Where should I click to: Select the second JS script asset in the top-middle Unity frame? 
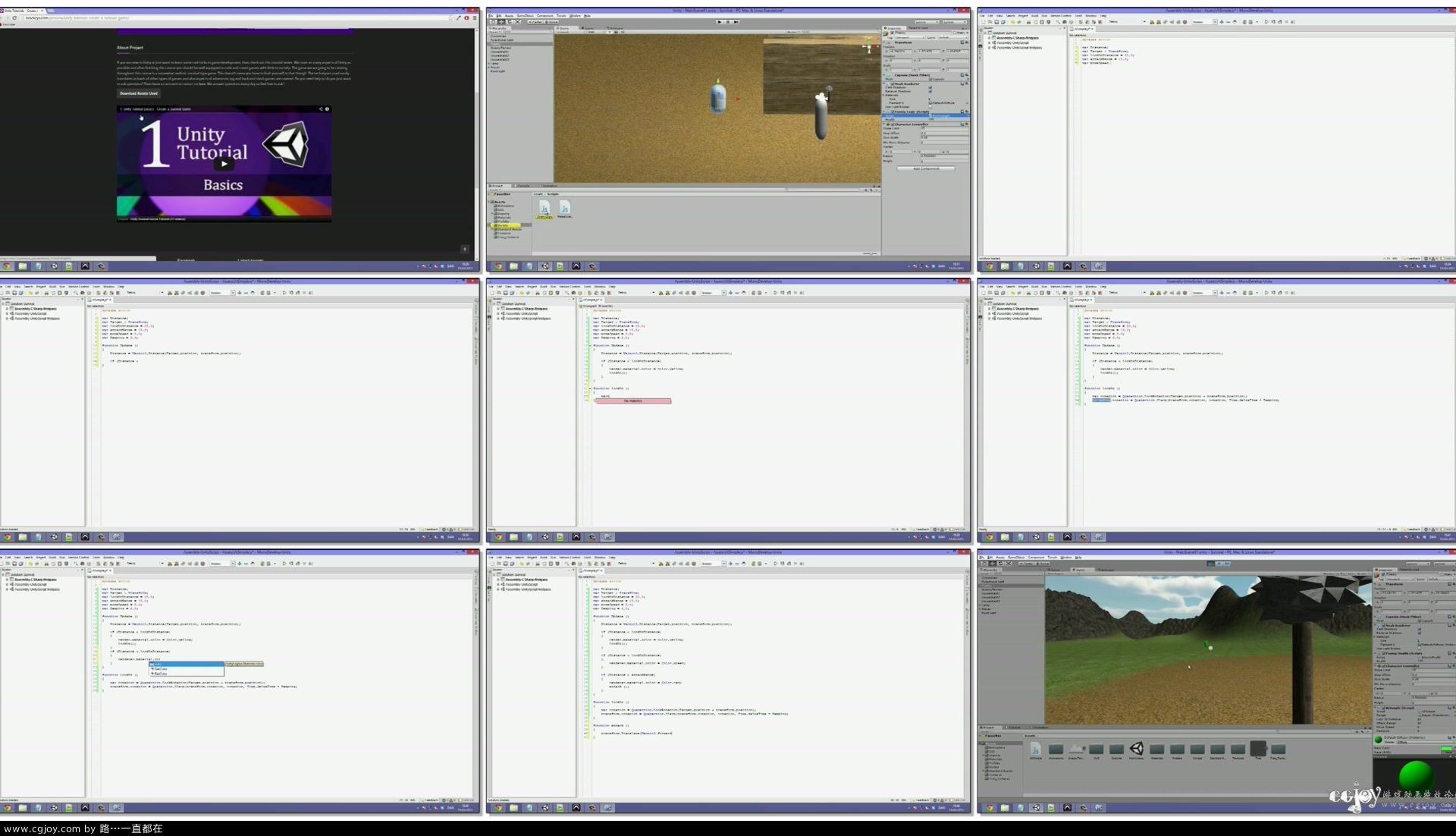(x=564, y=209)
